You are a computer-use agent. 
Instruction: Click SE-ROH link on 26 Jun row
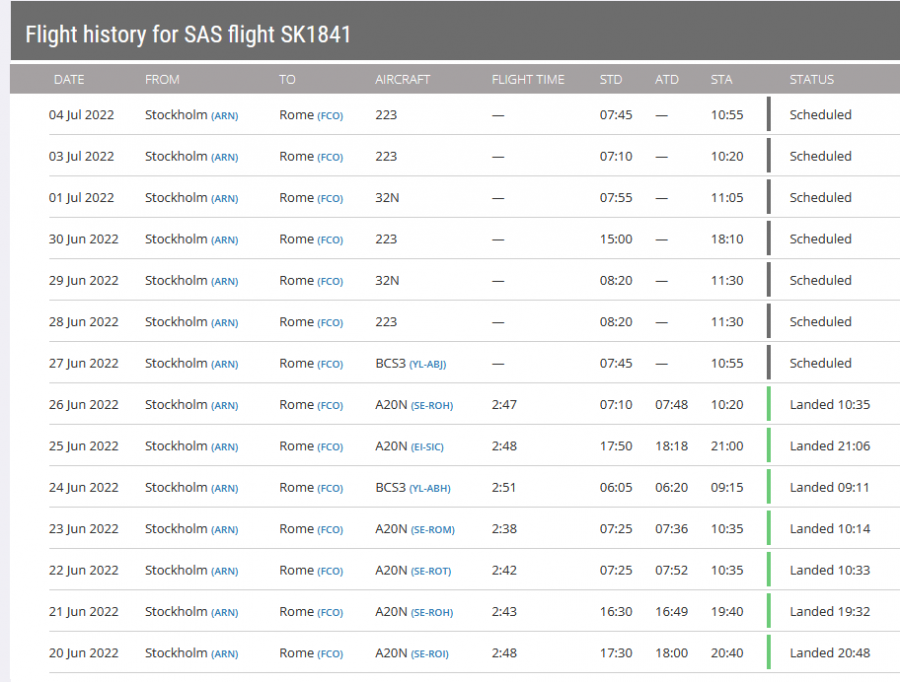point(431,406)
